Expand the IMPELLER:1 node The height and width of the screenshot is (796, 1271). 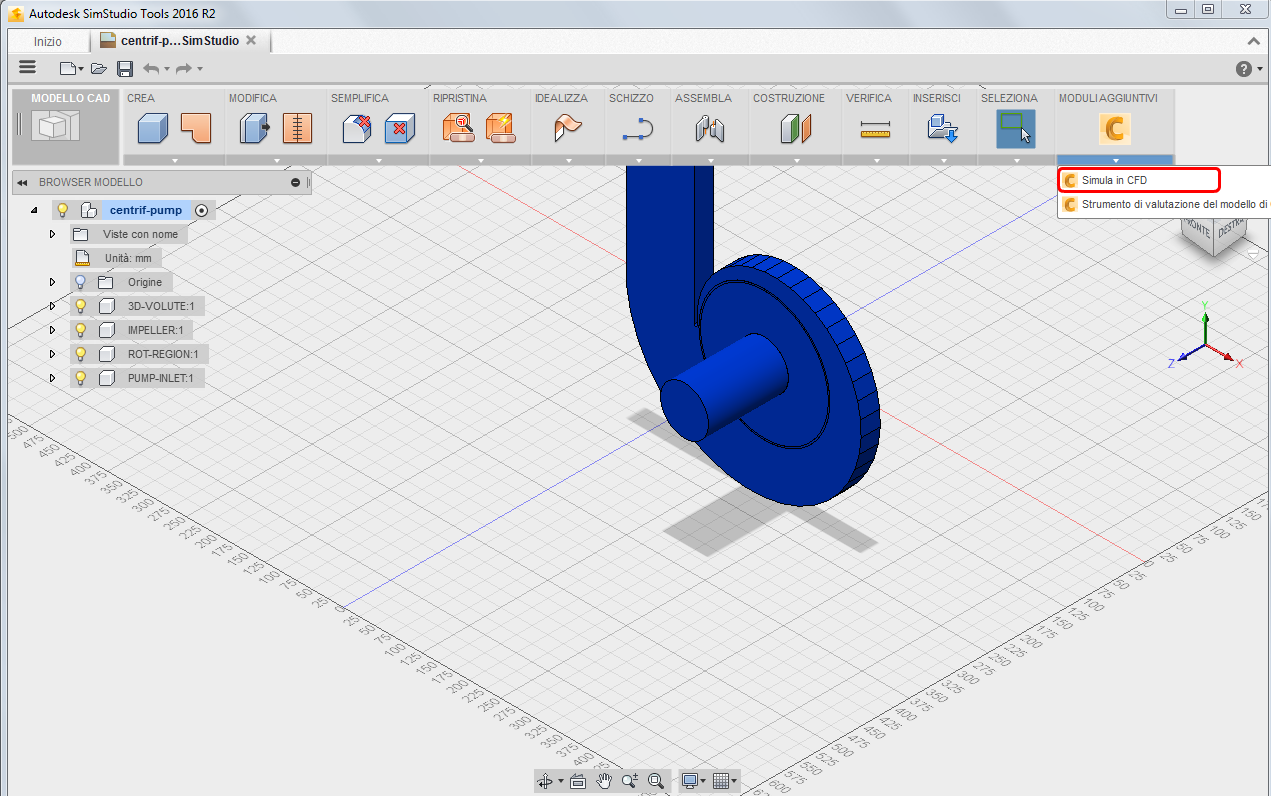[x=52, y=330]
